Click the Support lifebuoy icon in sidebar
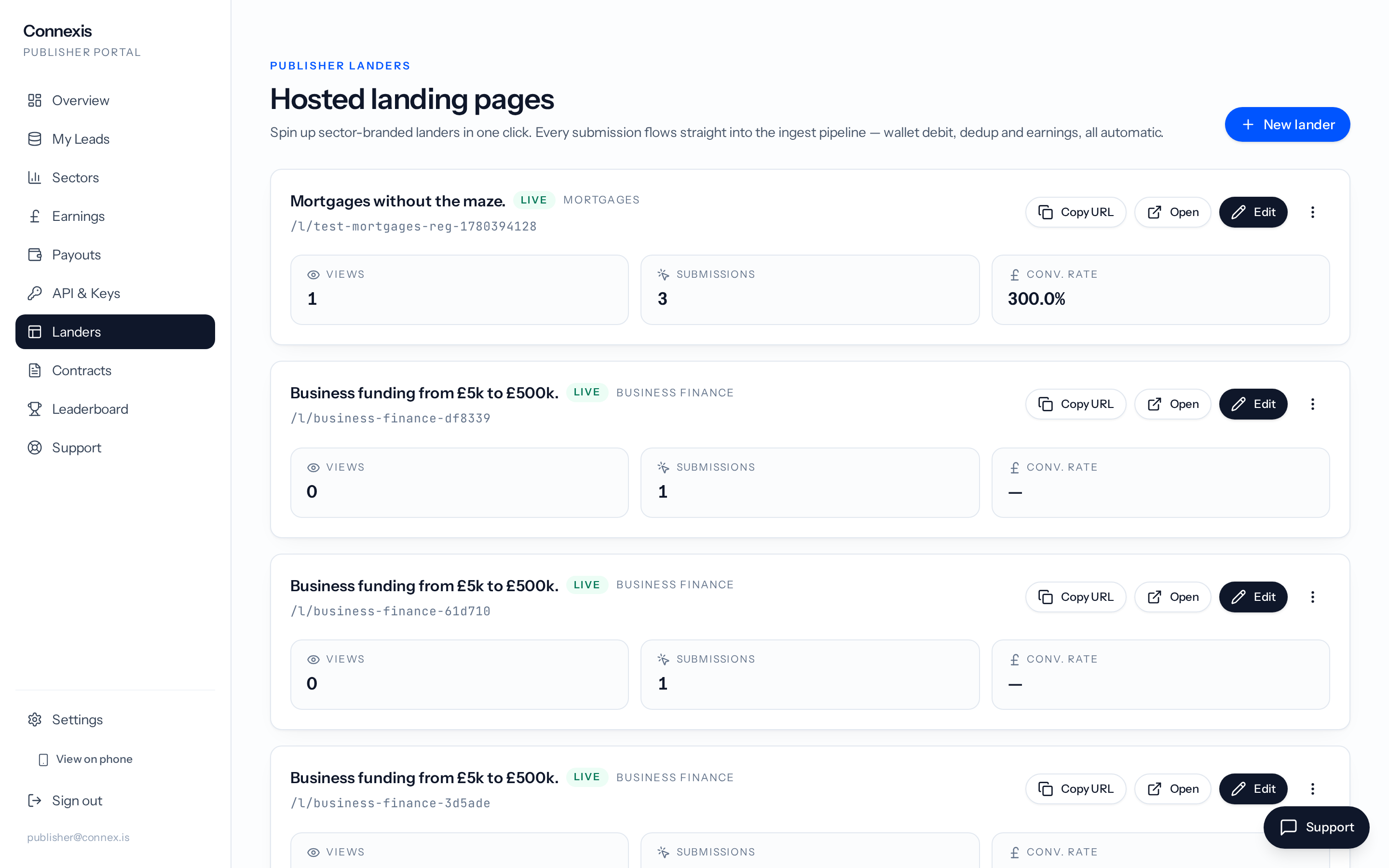 [x=34, y=447]
